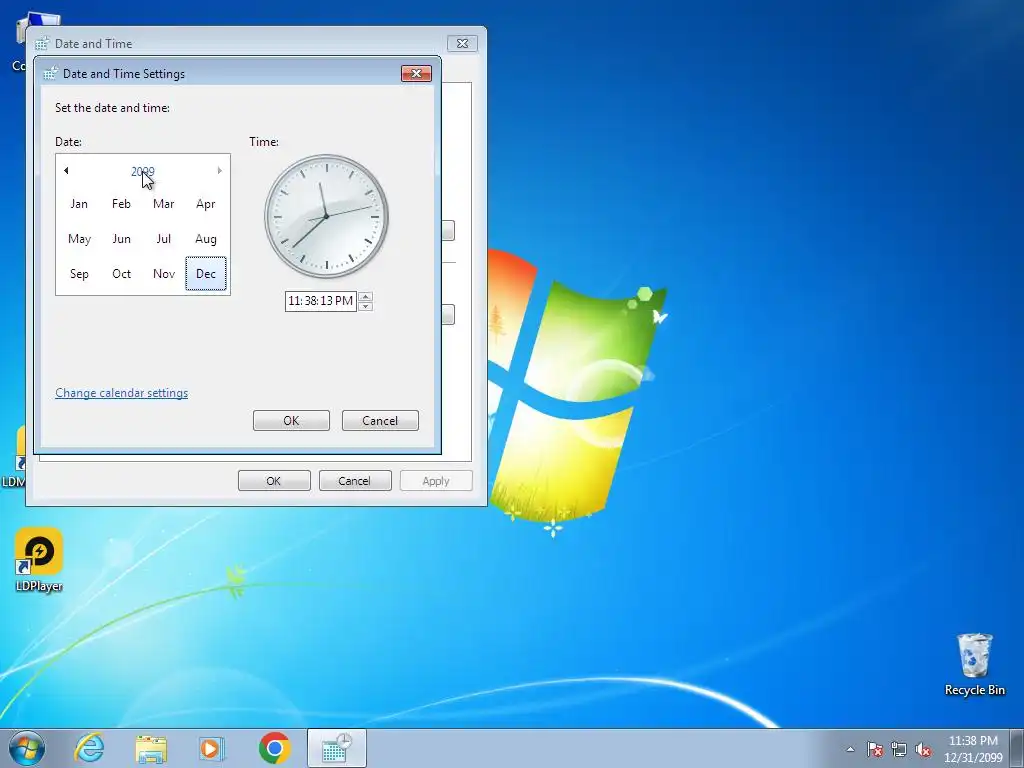Open the Windows Start menu

(x=27, y=748)
